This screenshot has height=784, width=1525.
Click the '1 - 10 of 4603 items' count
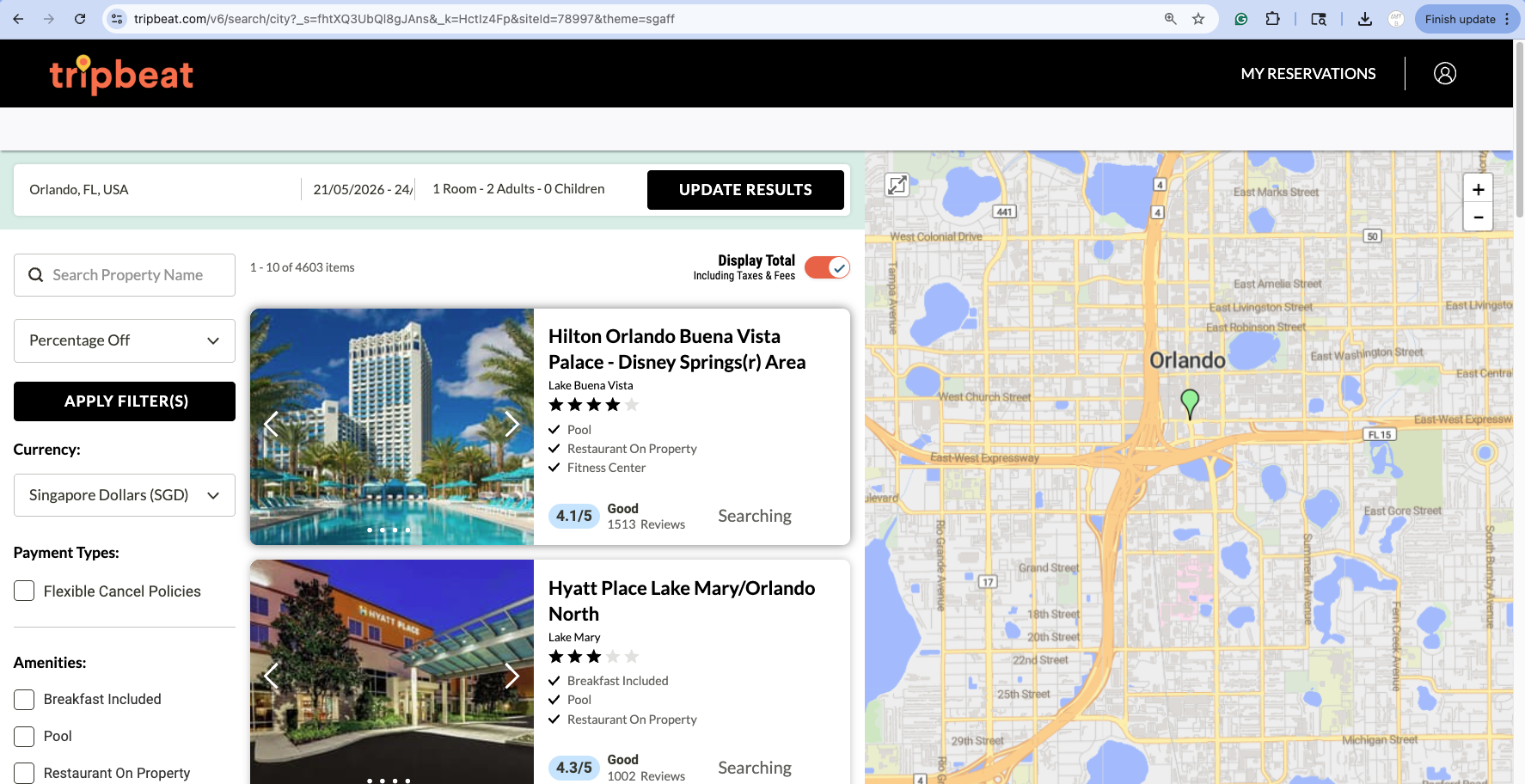click(x=302, y=267)
